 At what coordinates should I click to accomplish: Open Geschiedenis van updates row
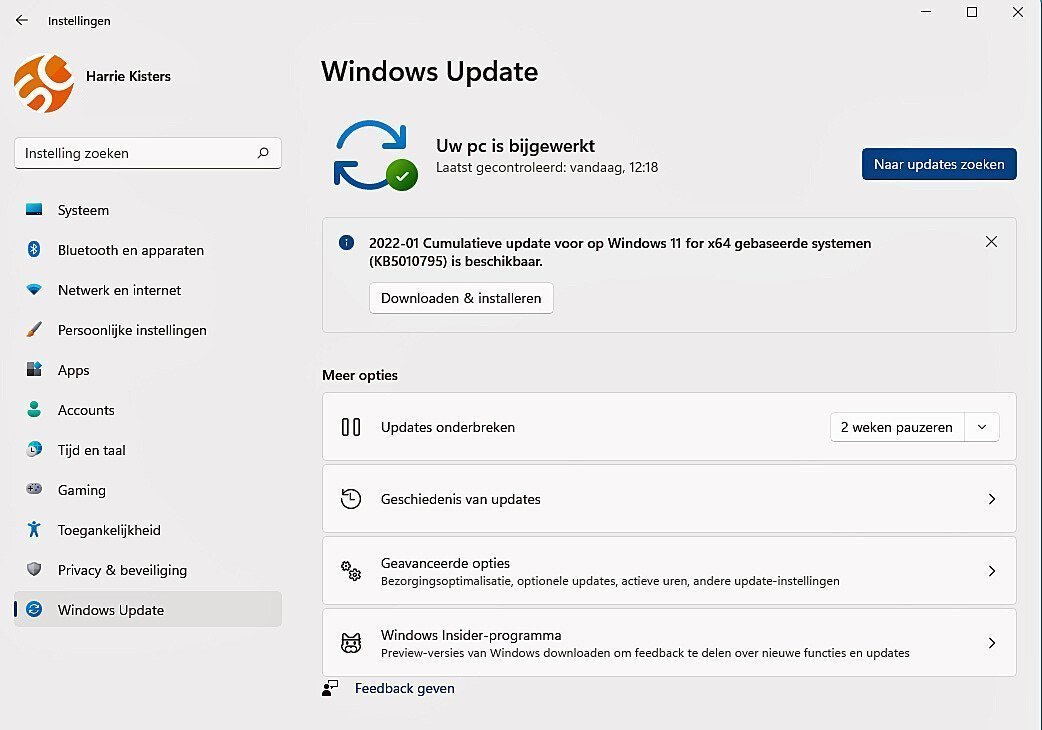pos(669,499)
